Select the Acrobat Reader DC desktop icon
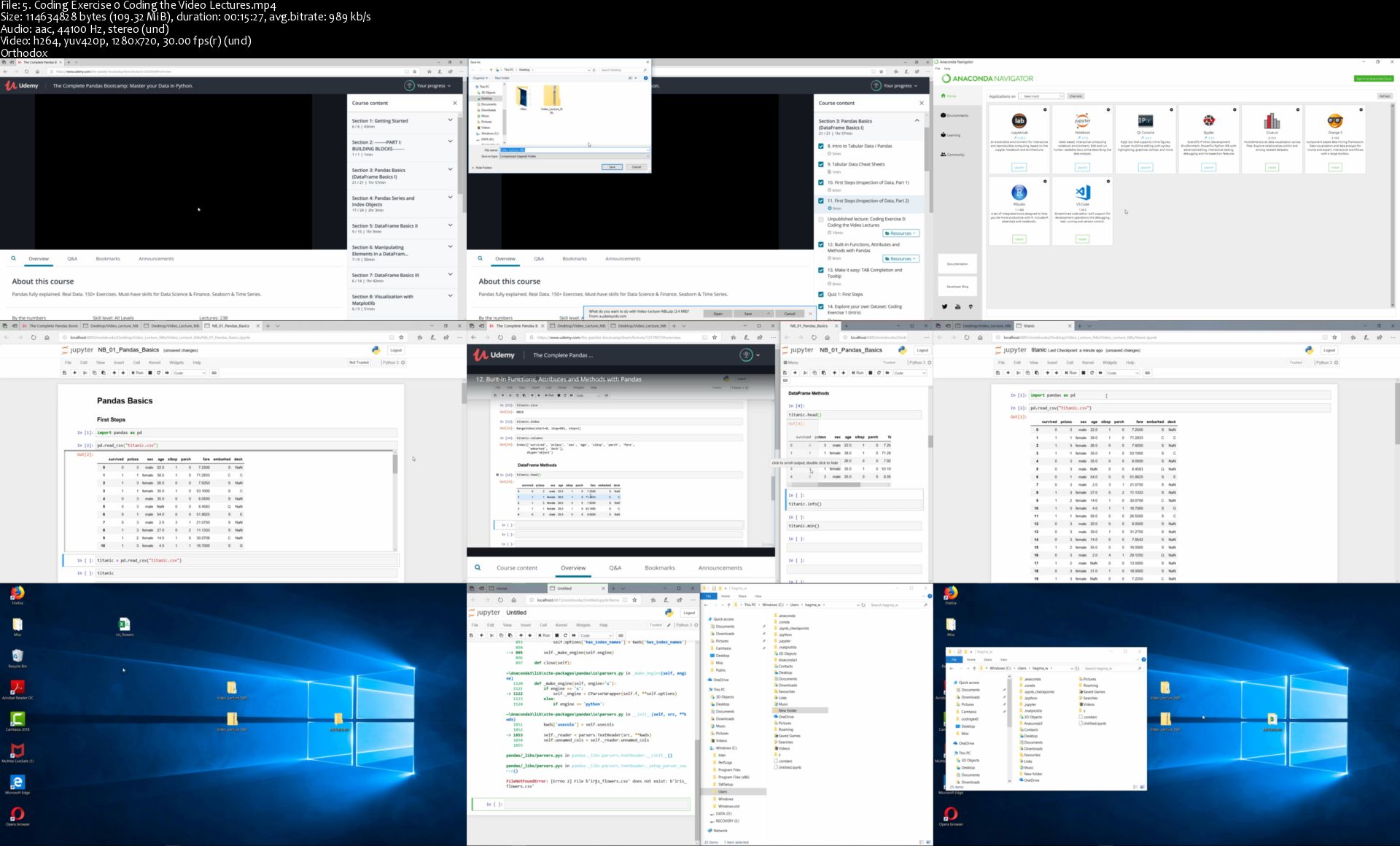 point(17,688)
